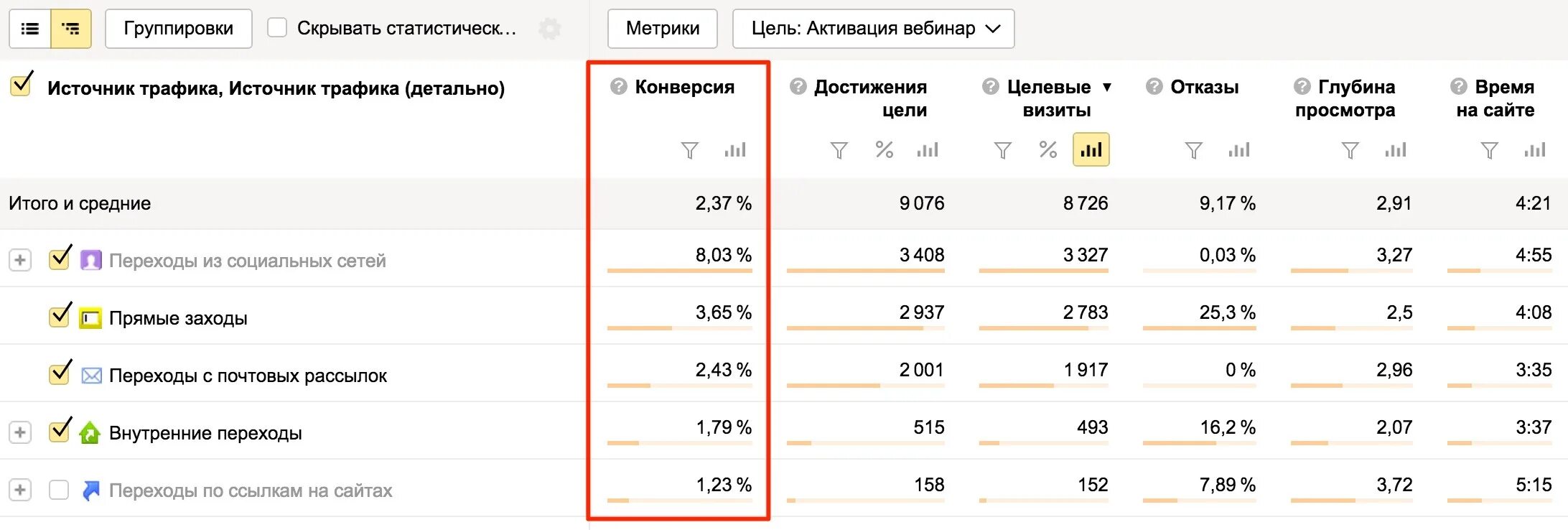Toggle percent view for Достижения цели

point(884,150)
